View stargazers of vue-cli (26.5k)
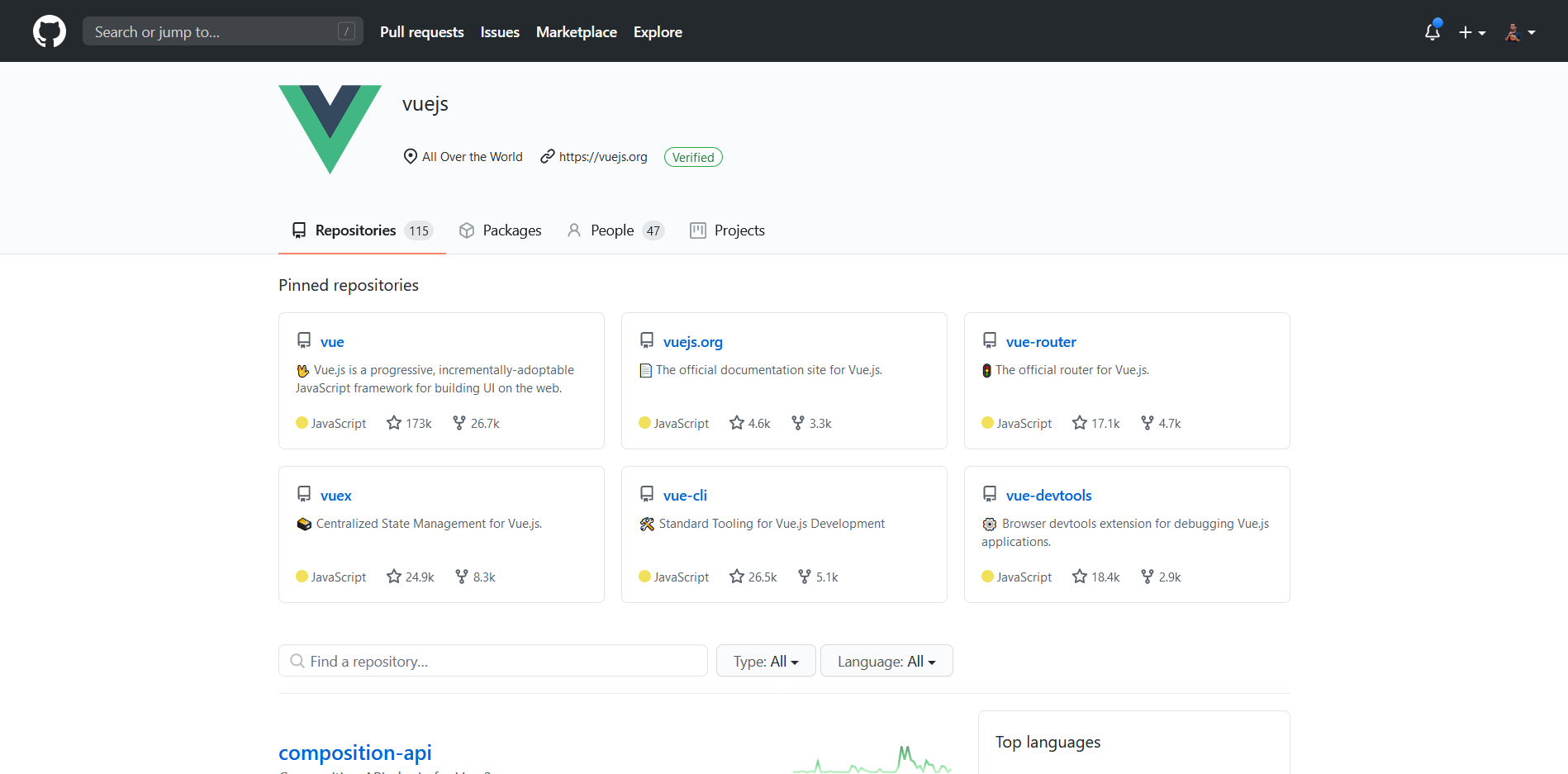This screenshot has width=1568, height=774. [x=753, y=577]
